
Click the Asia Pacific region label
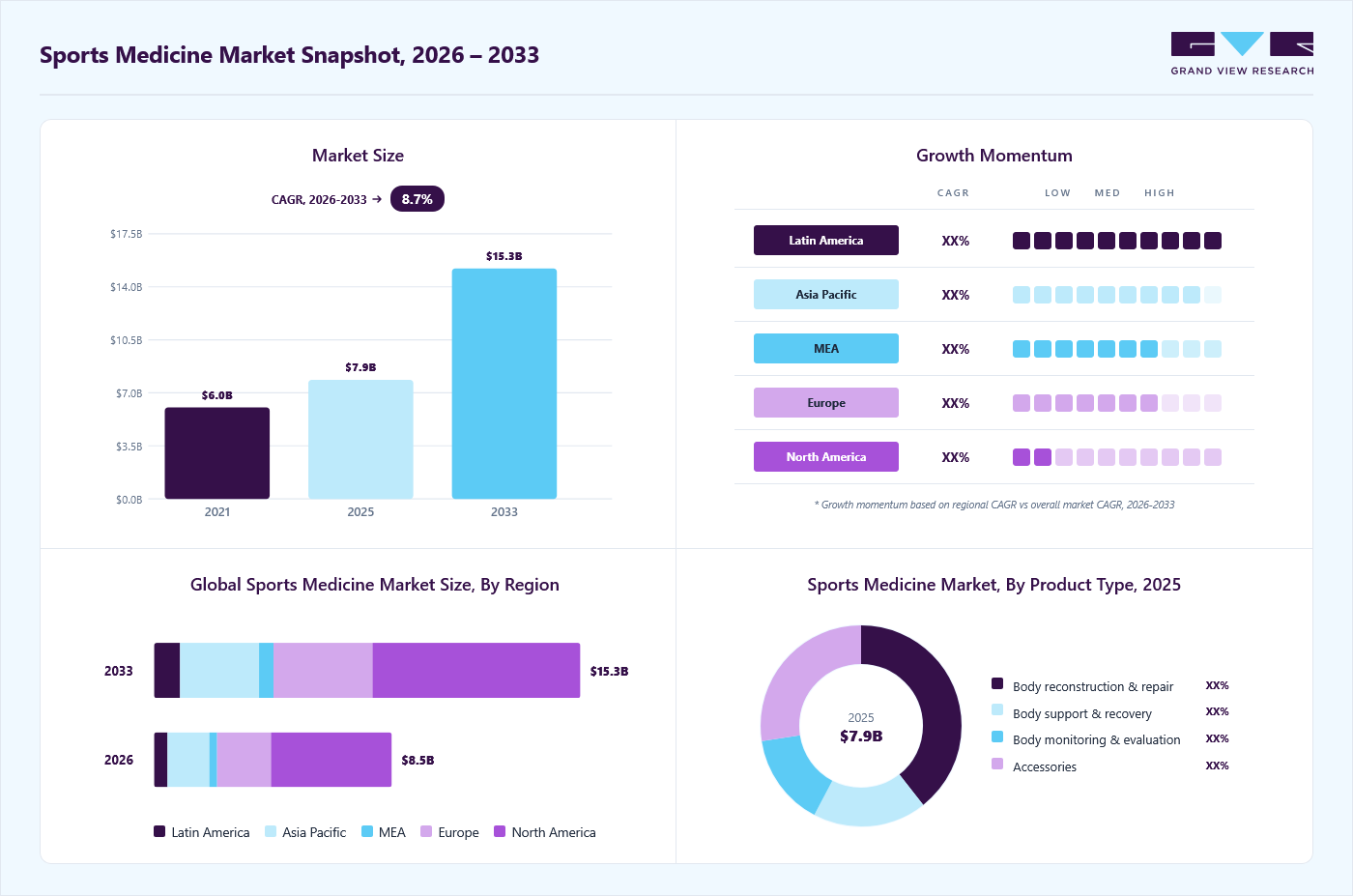click(826, 295)
